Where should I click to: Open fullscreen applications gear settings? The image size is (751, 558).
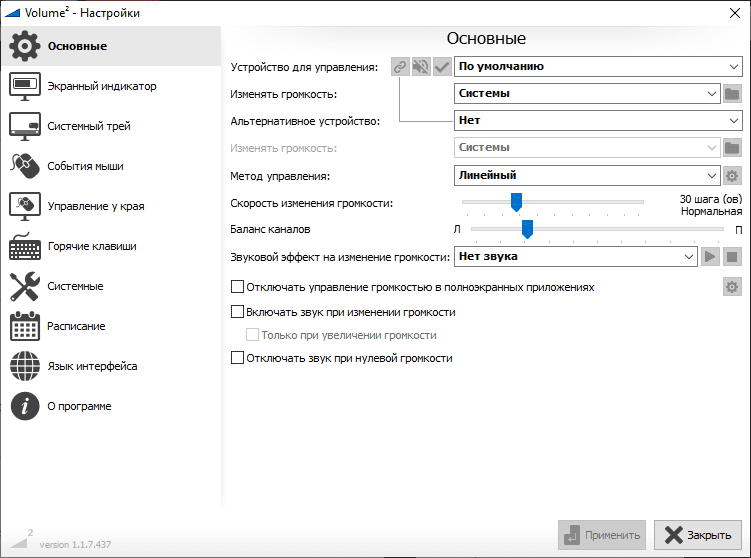click(732, 287)
